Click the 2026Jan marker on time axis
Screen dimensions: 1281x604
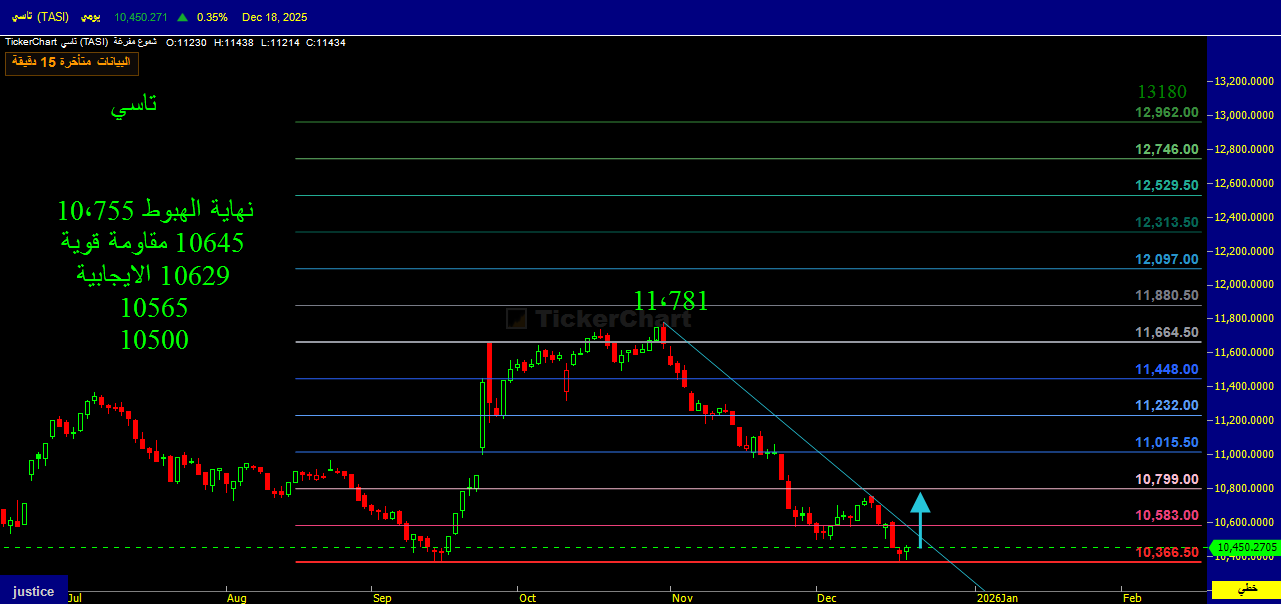[997, 598]
